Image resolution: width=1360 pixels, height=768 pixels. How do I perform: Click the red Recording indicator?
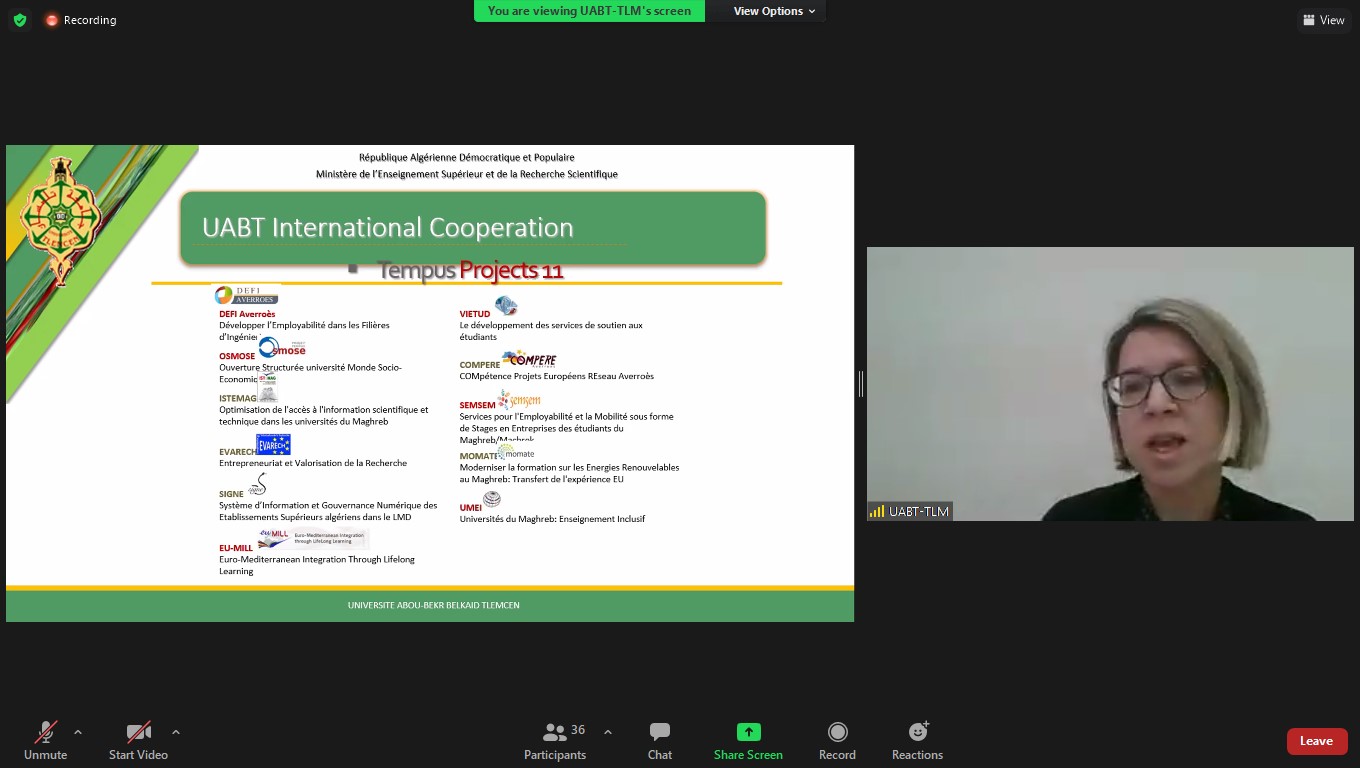[x=81, y=20]
